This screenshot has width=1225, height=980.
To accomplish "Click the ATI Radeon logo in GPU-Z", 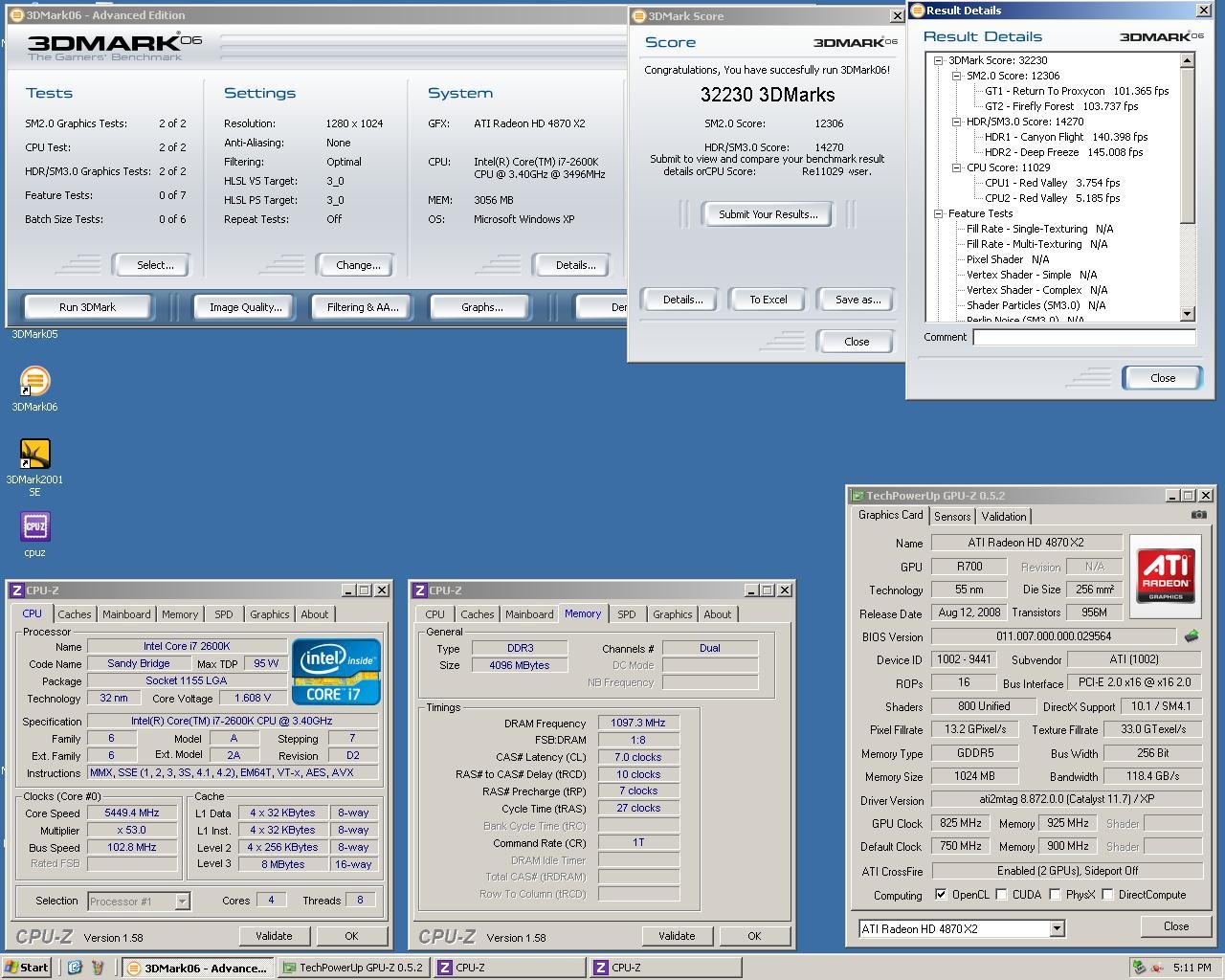I will (x=1166, y=574).
